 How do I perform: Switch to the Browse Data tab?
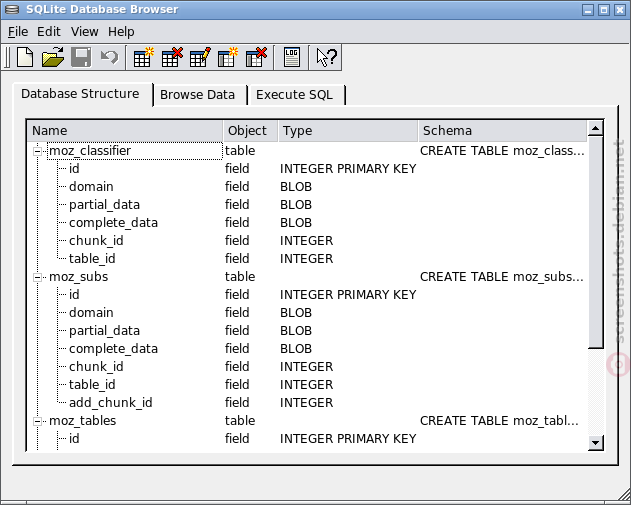[x=200, y=95]
